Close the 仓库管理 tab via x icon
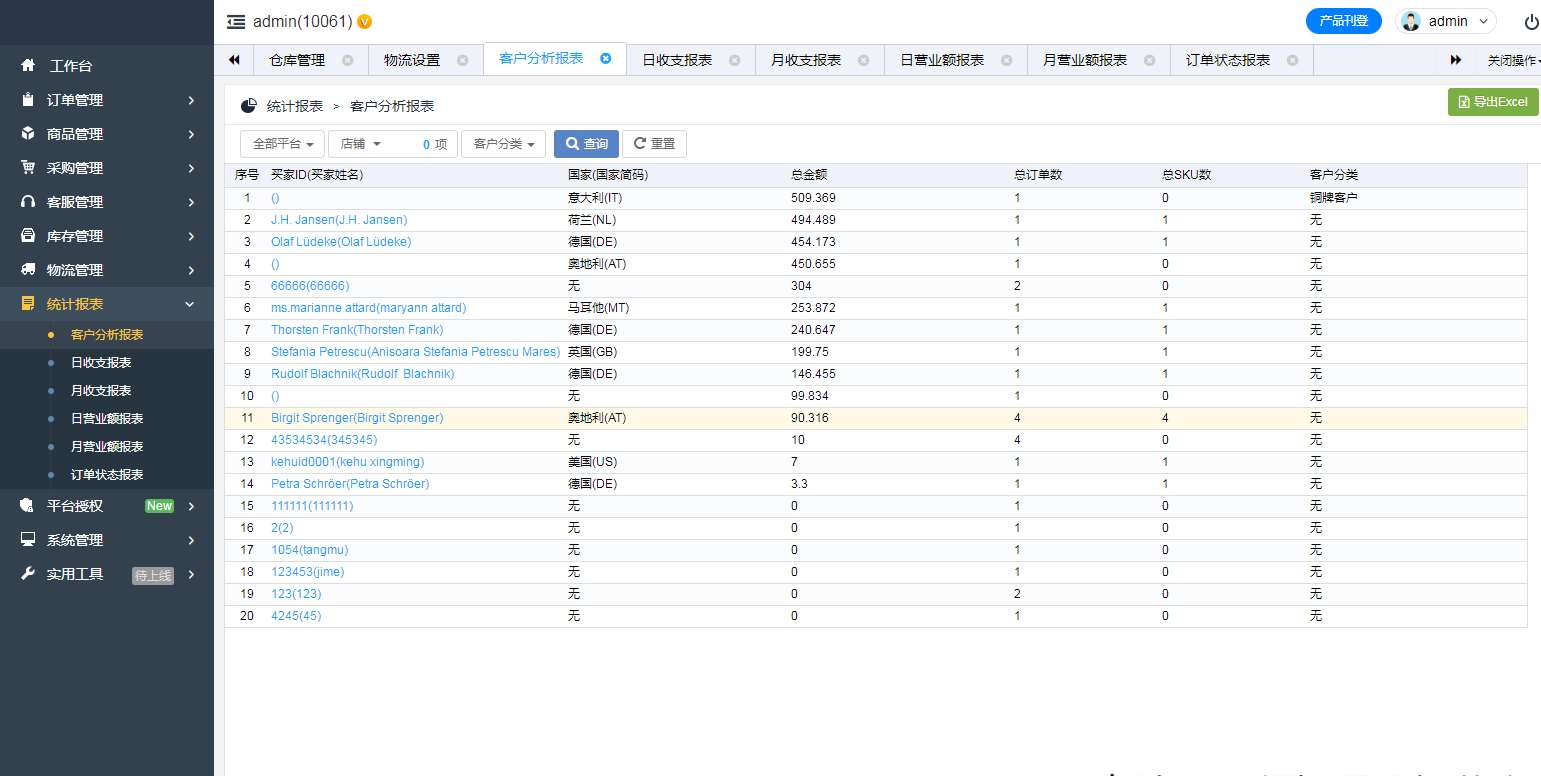 pyautogui.click(x=347, y=60)
